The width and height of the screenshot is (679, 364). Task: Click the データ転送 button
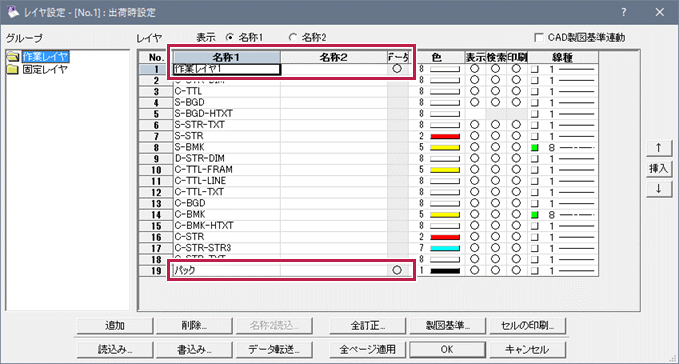(x=274, y=349)
